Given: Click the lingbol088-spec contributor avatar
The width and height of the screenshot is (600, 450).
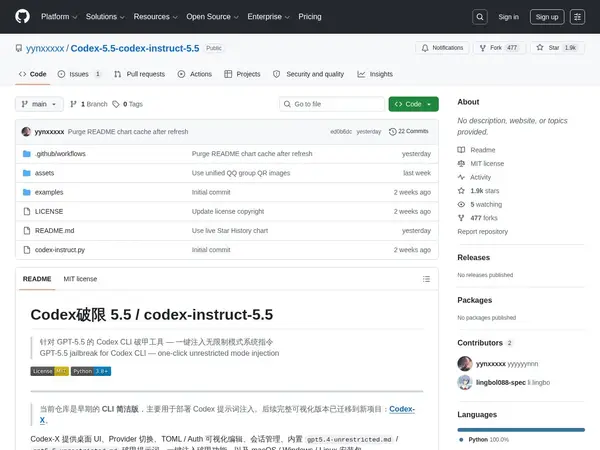Looking at the screenshot, I should coord(465,382).
